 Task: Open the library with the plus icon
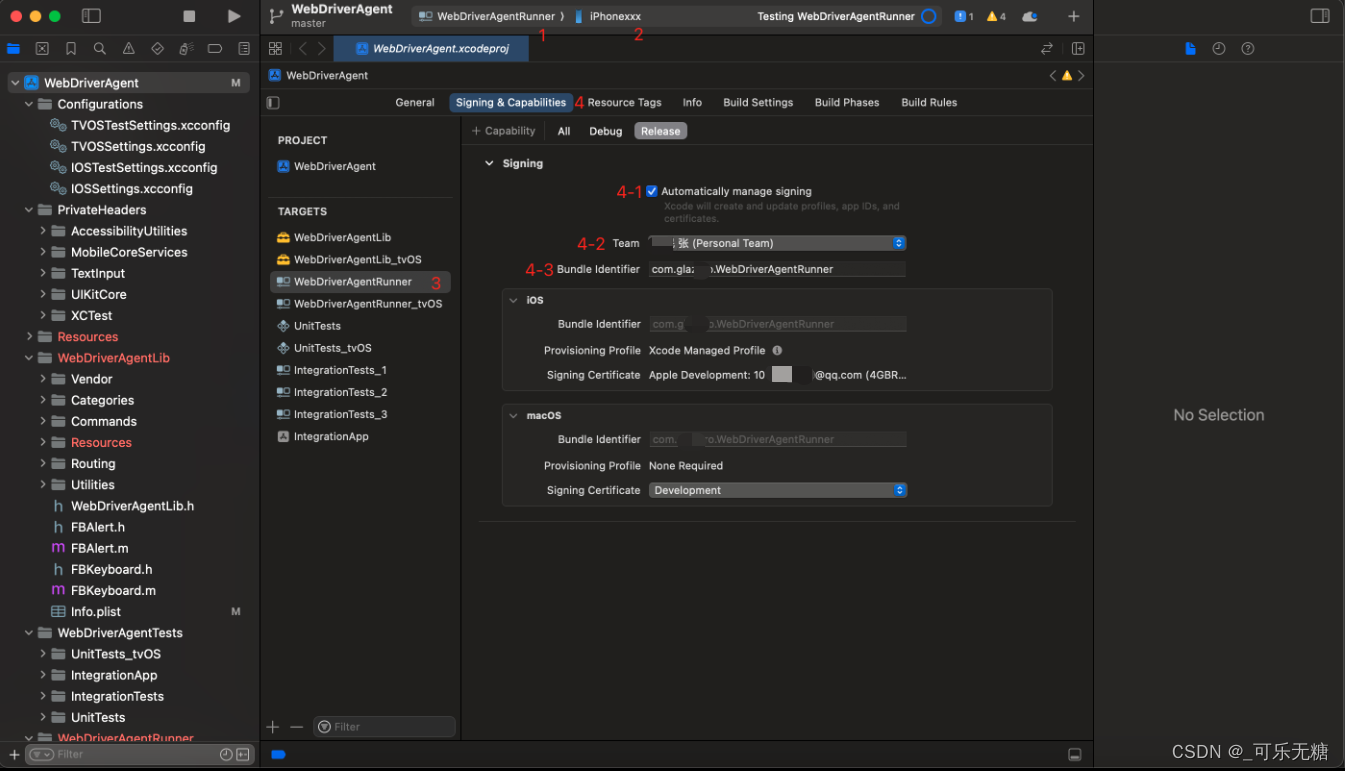1073,16
